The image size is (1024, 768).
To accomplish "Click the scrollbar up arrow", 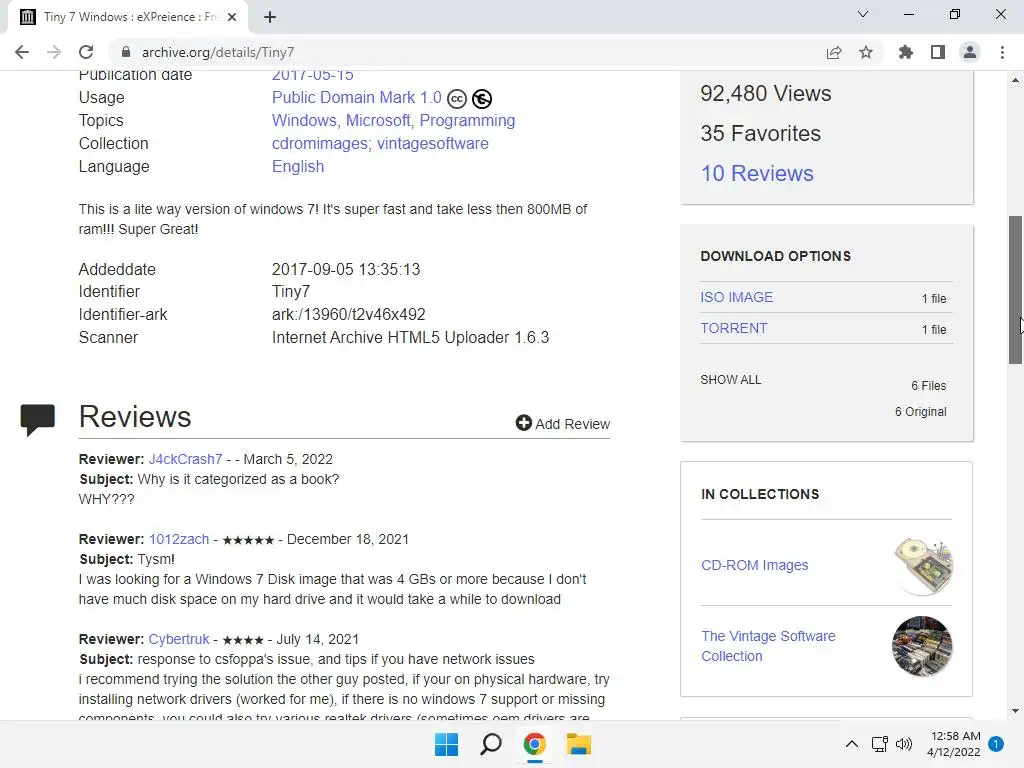I will tap(1015, 80).
